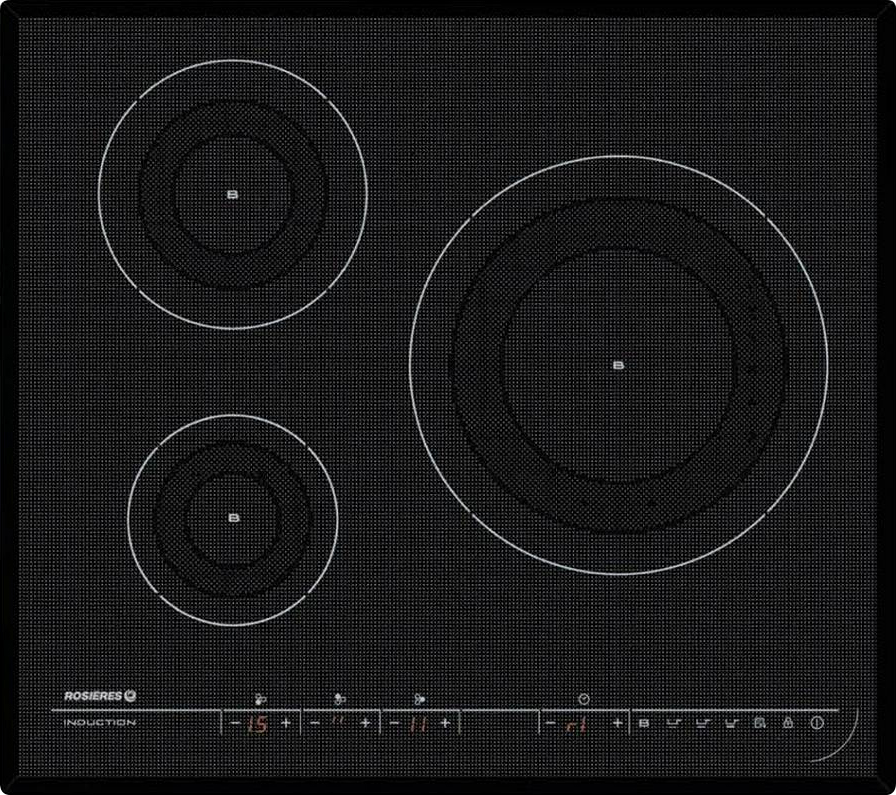The image size is (896, 795).
Task: Tap the memory icon beside the padlock
Action: tap(759, 722)
